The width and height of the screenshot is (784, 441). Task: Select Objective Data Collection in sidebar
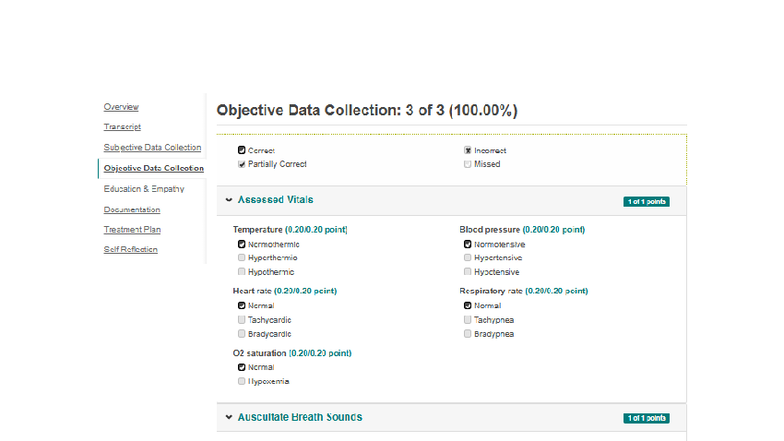point(154,168)
